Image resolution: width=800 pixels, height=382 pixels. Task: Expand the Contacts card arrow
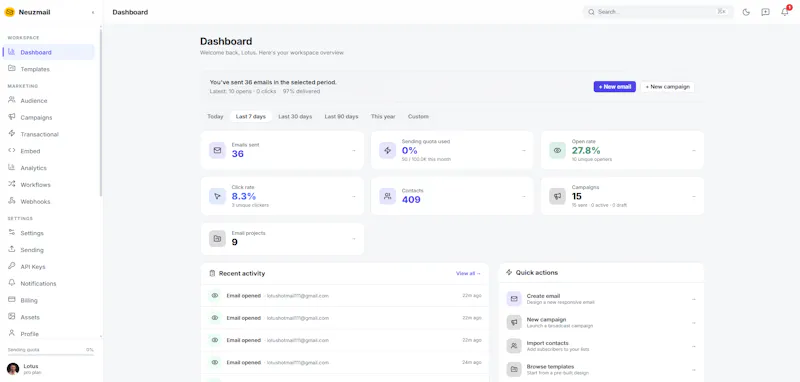coord(523,196)
